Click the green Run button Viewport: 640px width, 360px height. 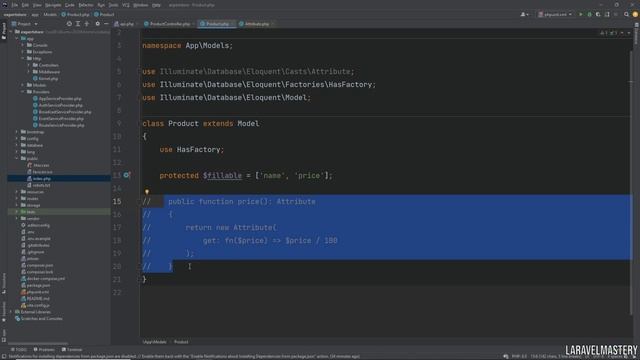pos(580,14)
